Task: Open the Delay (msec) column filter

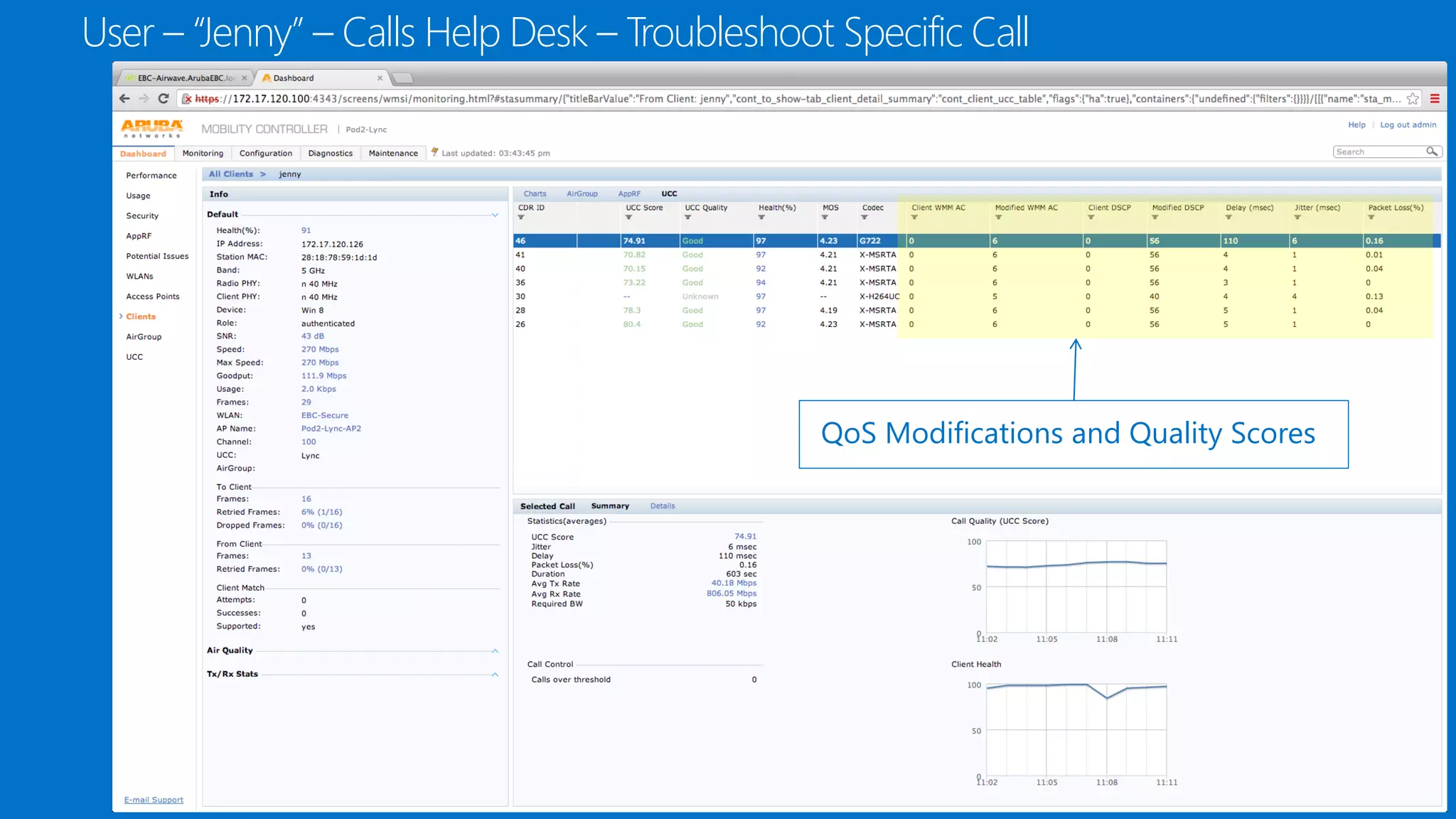Action: tap(1228, 218)
